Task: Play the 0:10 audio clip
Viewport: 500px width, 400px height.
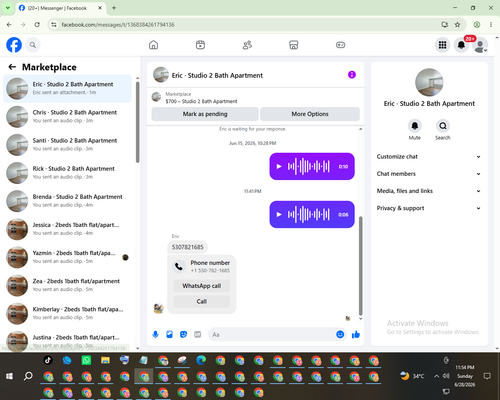Action: pos(279,166)
